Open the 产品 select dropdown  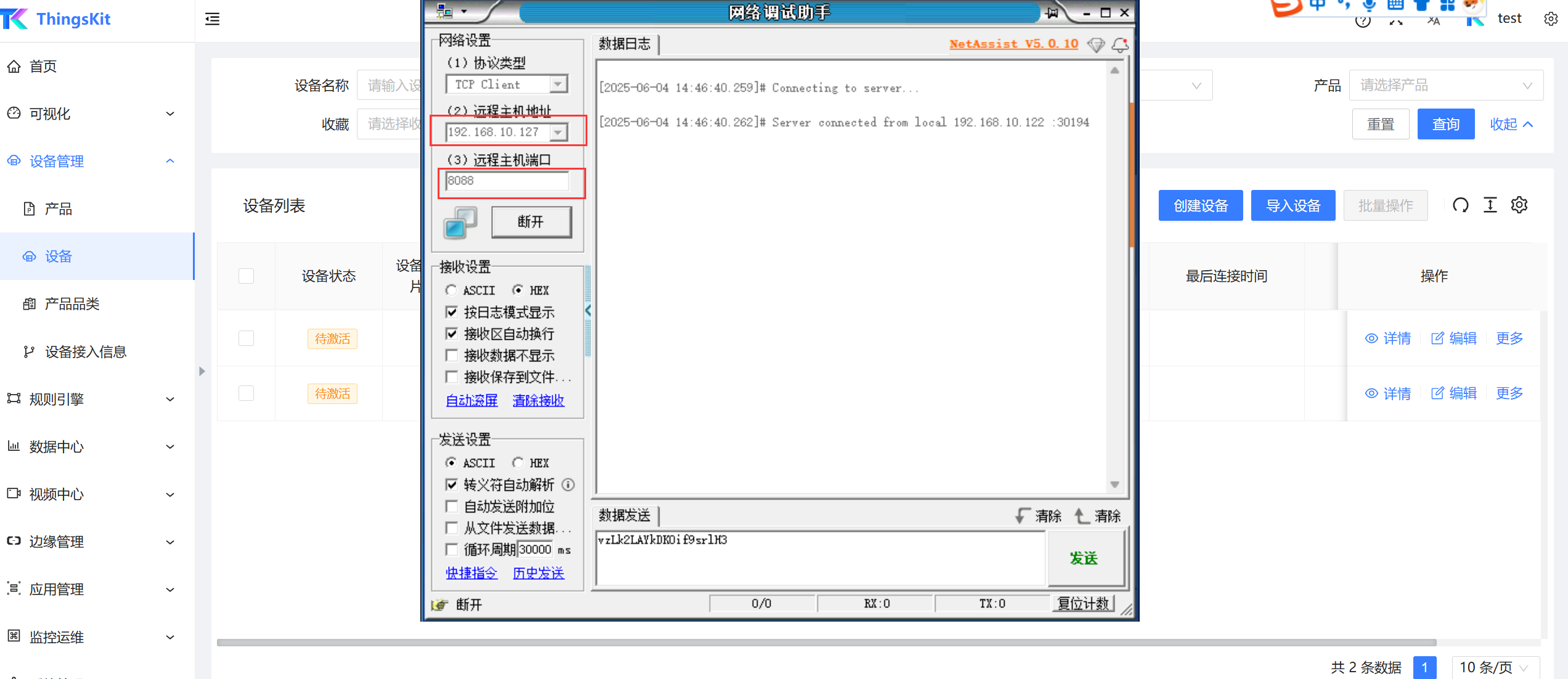[x=1445, y=85]
